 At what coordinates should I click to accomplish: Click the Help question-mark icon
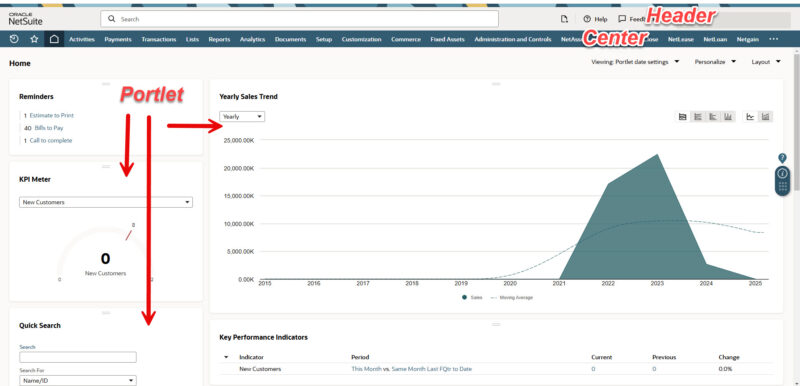pos(587,19)
